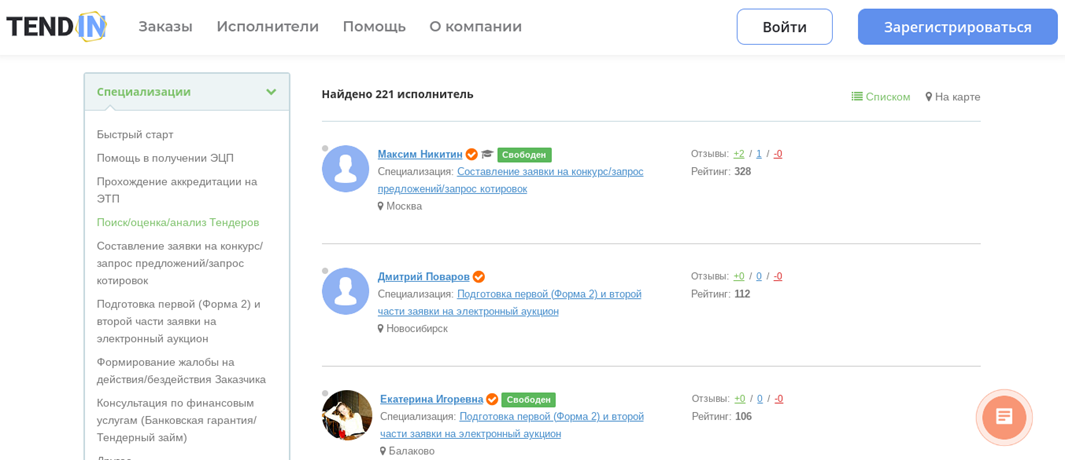This screenshot has width=1065, height=460.
Task: Click the map pin icon by На карте
Action: click(928, 97)
